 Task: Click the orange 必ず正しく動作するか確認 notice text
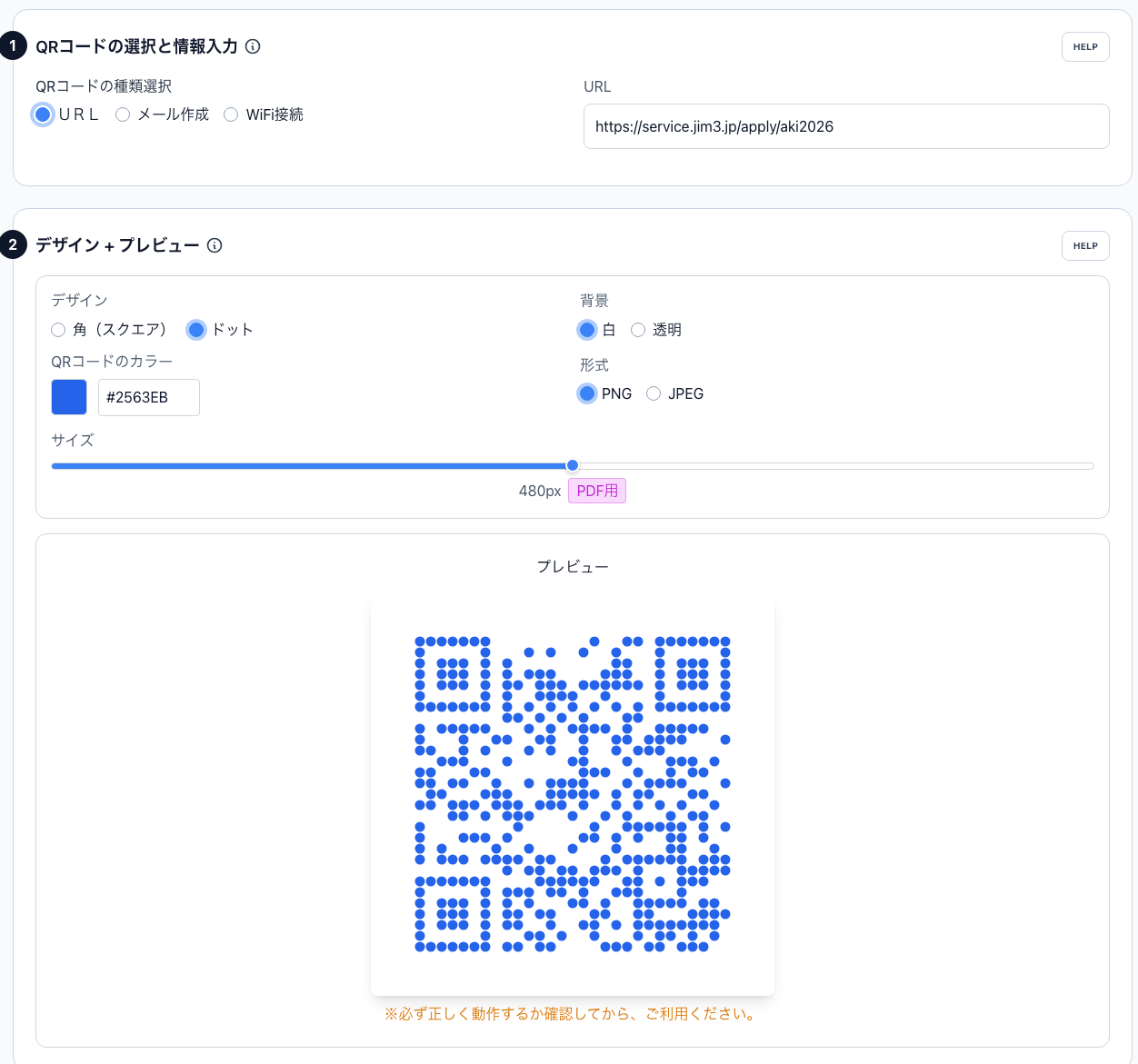point(573,1014)
